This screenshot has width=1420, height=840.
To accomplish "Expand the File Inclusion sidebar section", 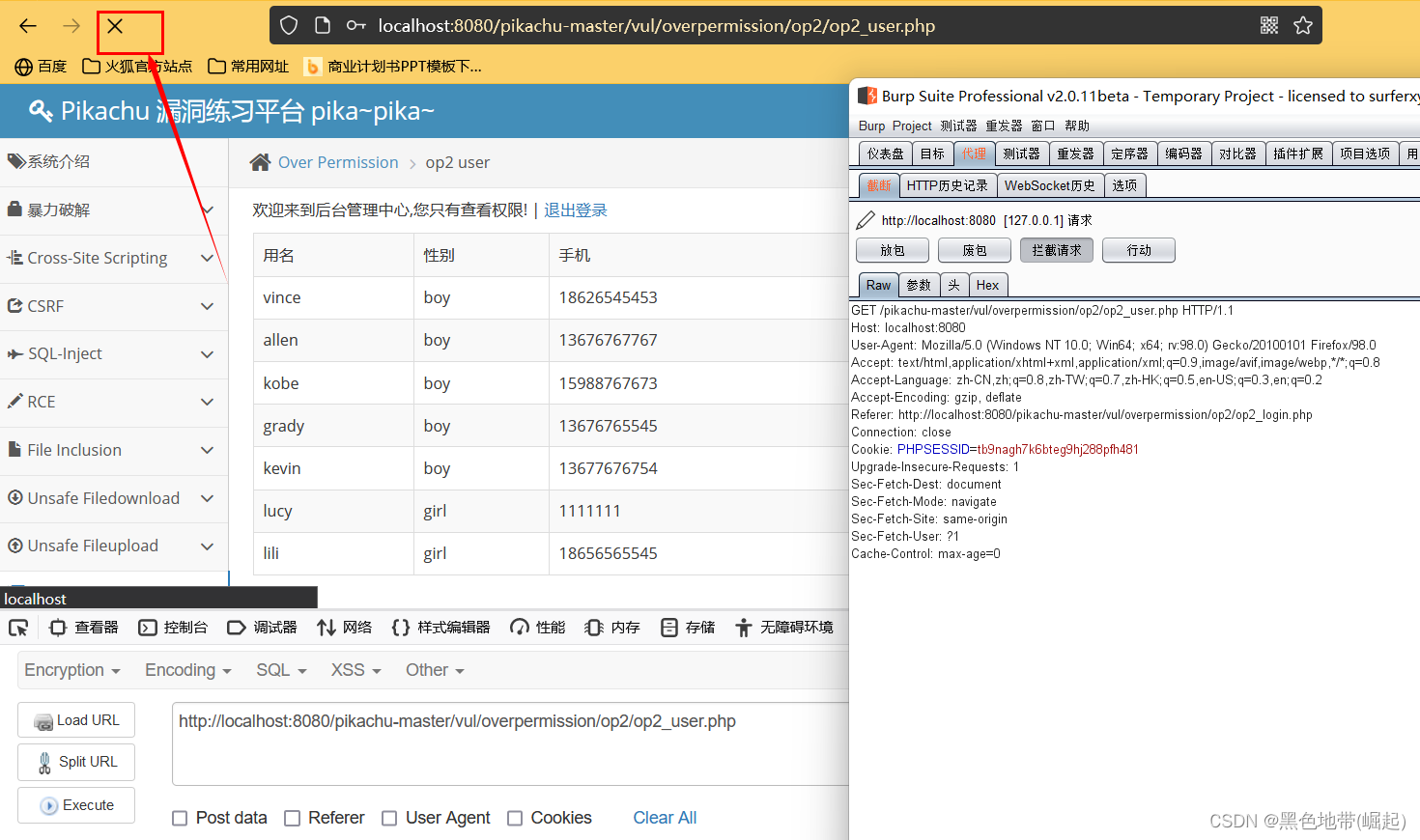I will 114,451.
